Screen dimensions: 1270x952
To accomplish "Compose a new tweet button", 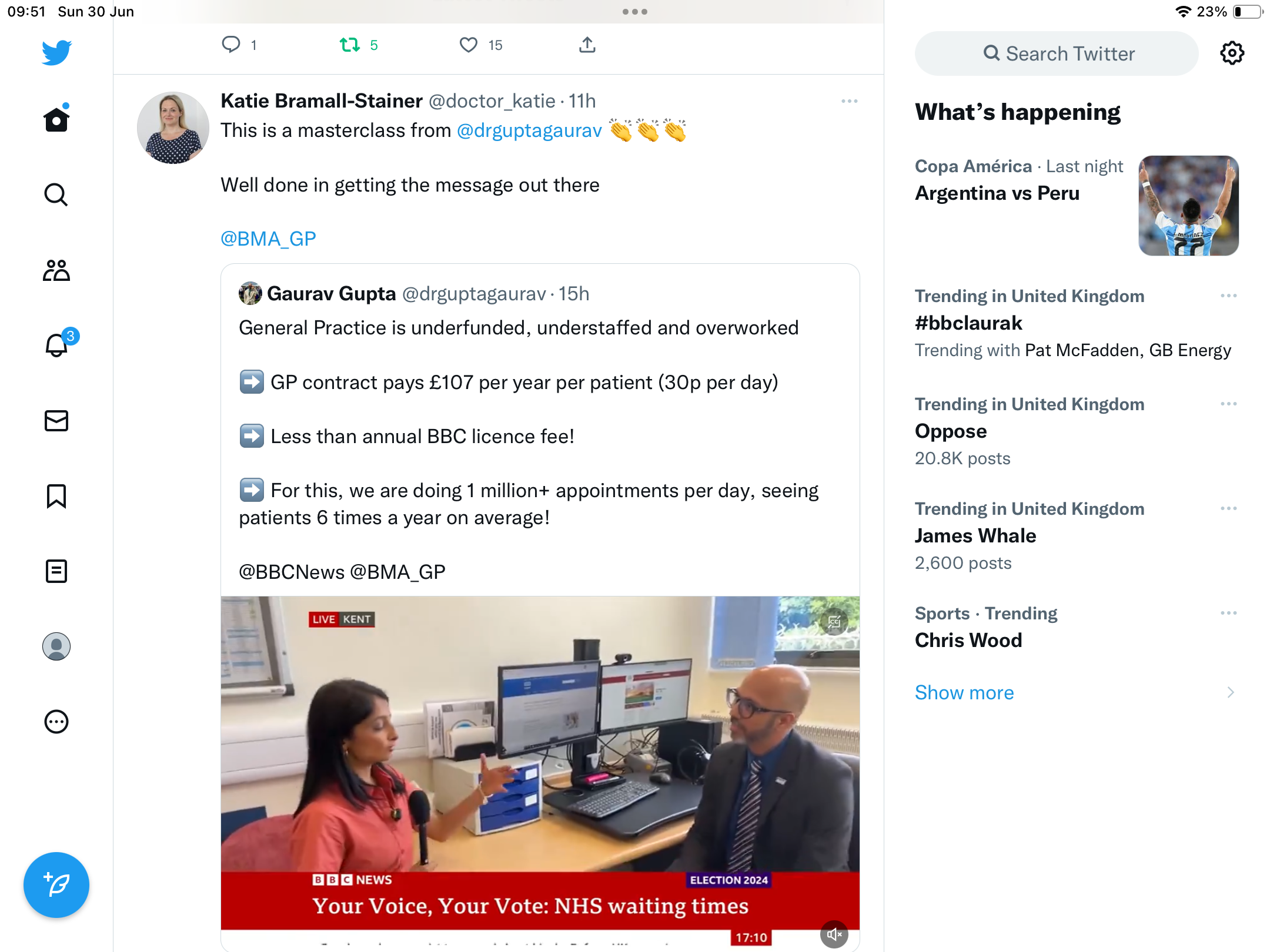I will (56, 885).
